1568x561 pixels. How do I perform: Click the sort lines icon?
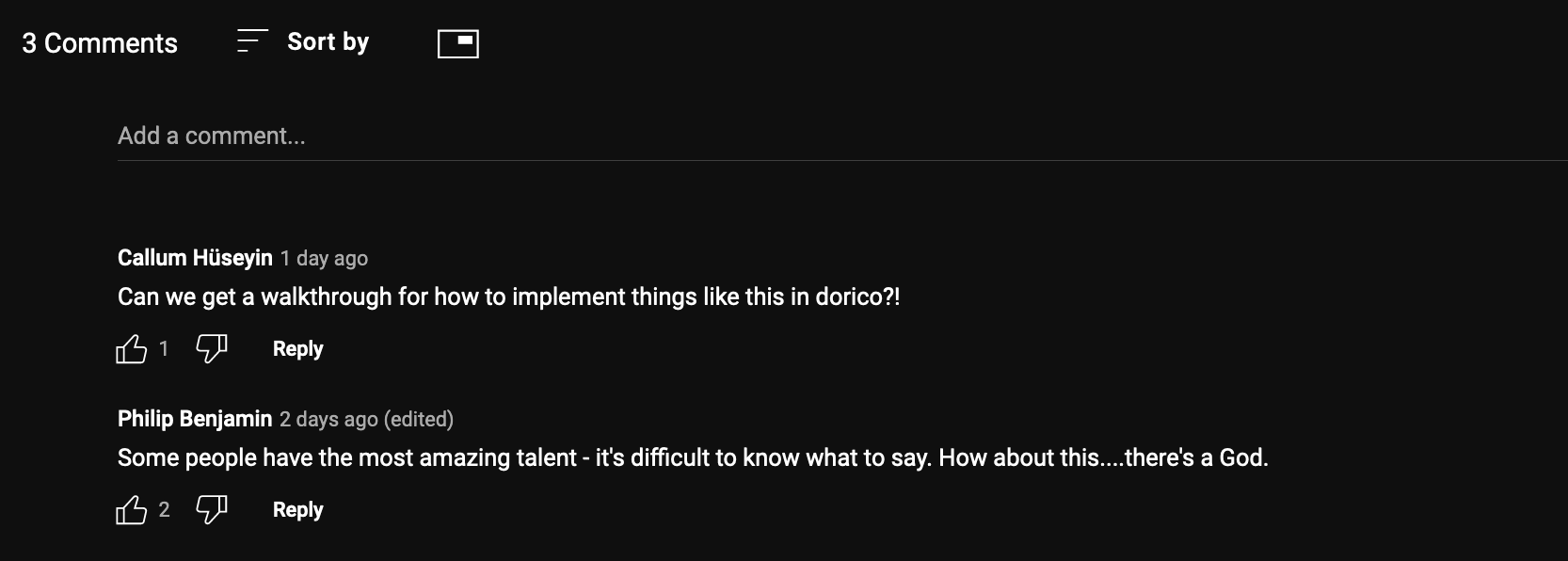click(x=252, y=41)
